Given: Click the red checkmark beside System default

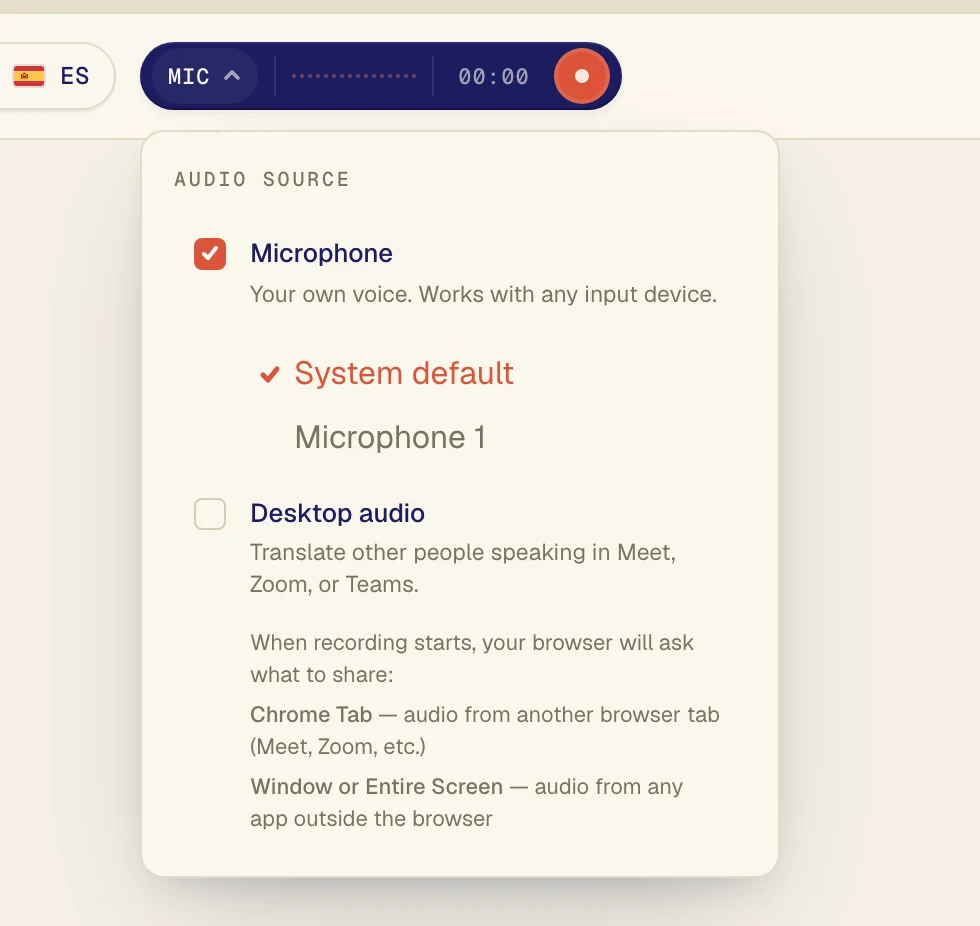Looking at the screenshot, I should 269,374.
